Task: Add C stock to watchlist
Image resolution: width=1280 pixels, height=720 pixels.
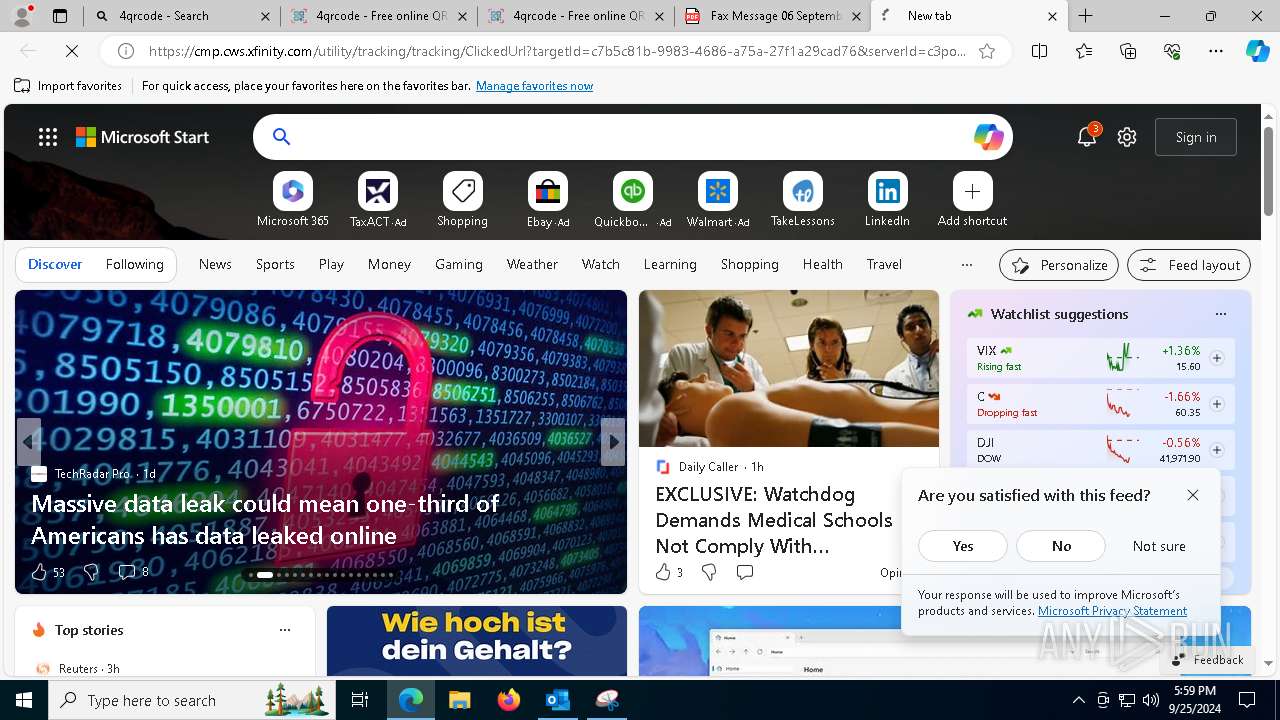Action: point(1216,404)
